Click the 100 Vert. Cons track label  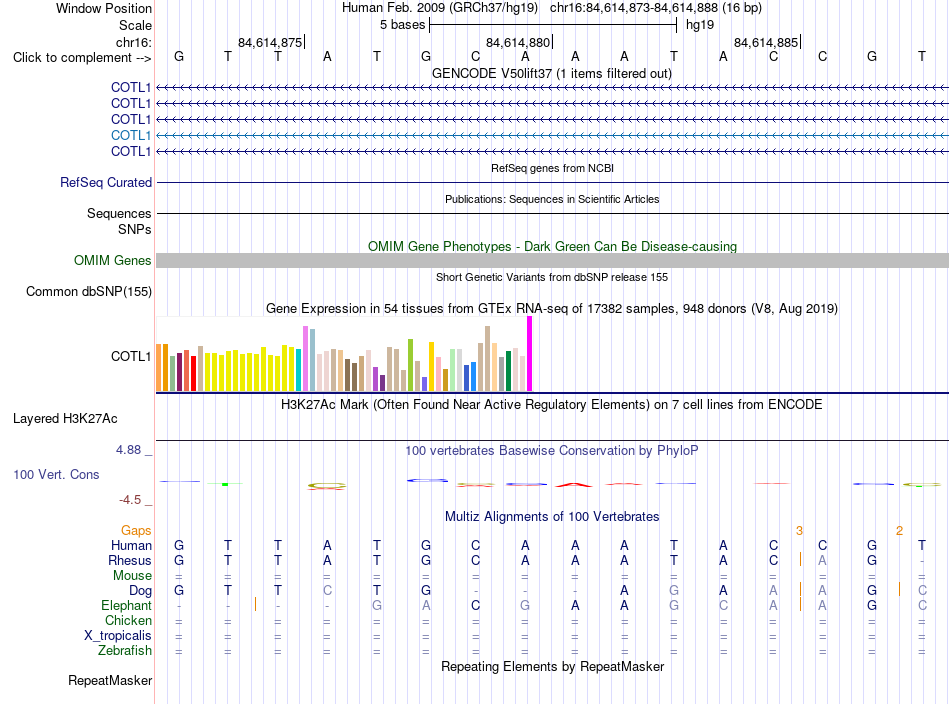coord(56,474)
